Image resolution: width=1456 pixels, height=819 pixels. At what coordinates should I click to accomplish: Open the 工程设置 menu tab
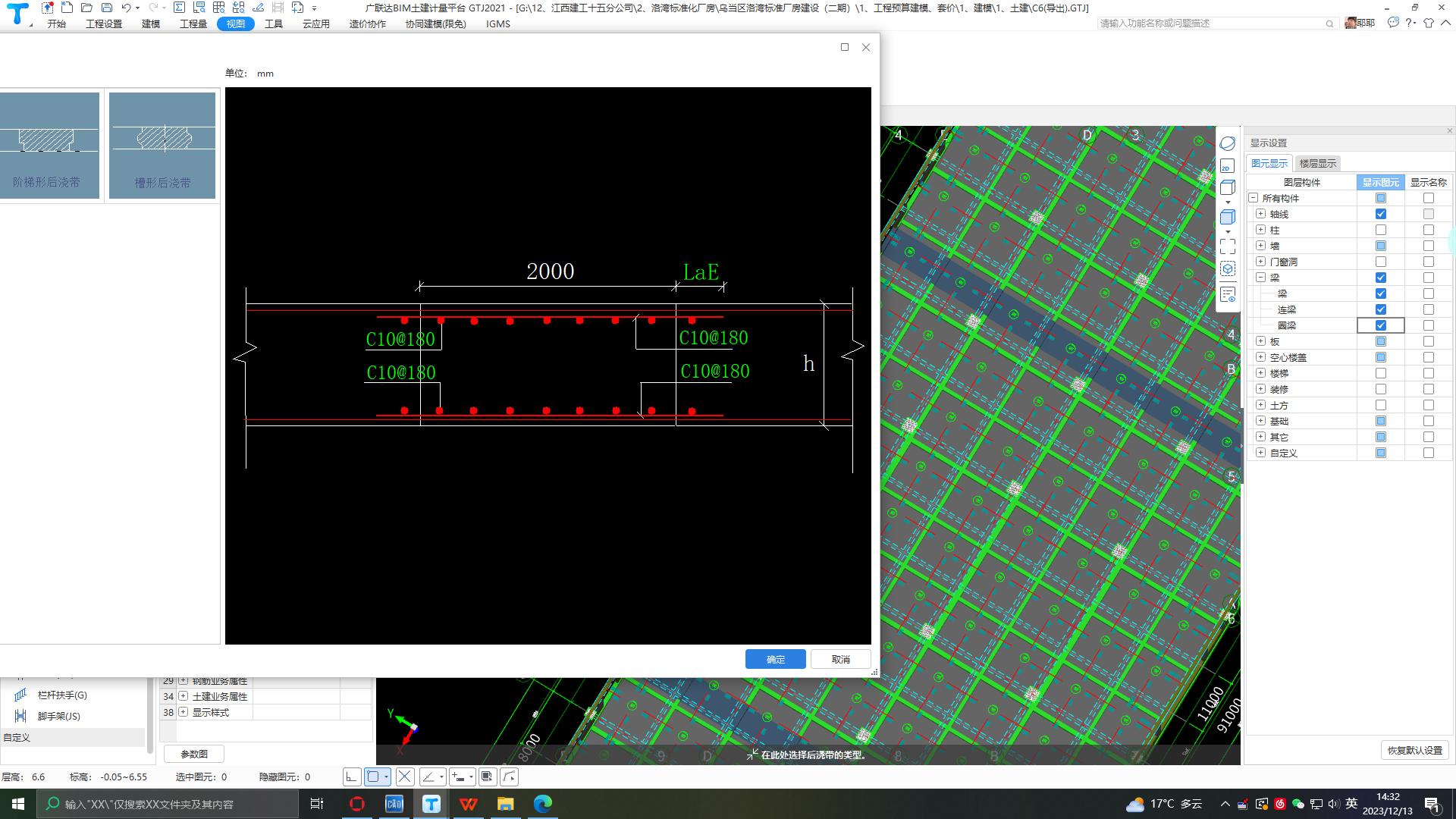coord(104,24)
